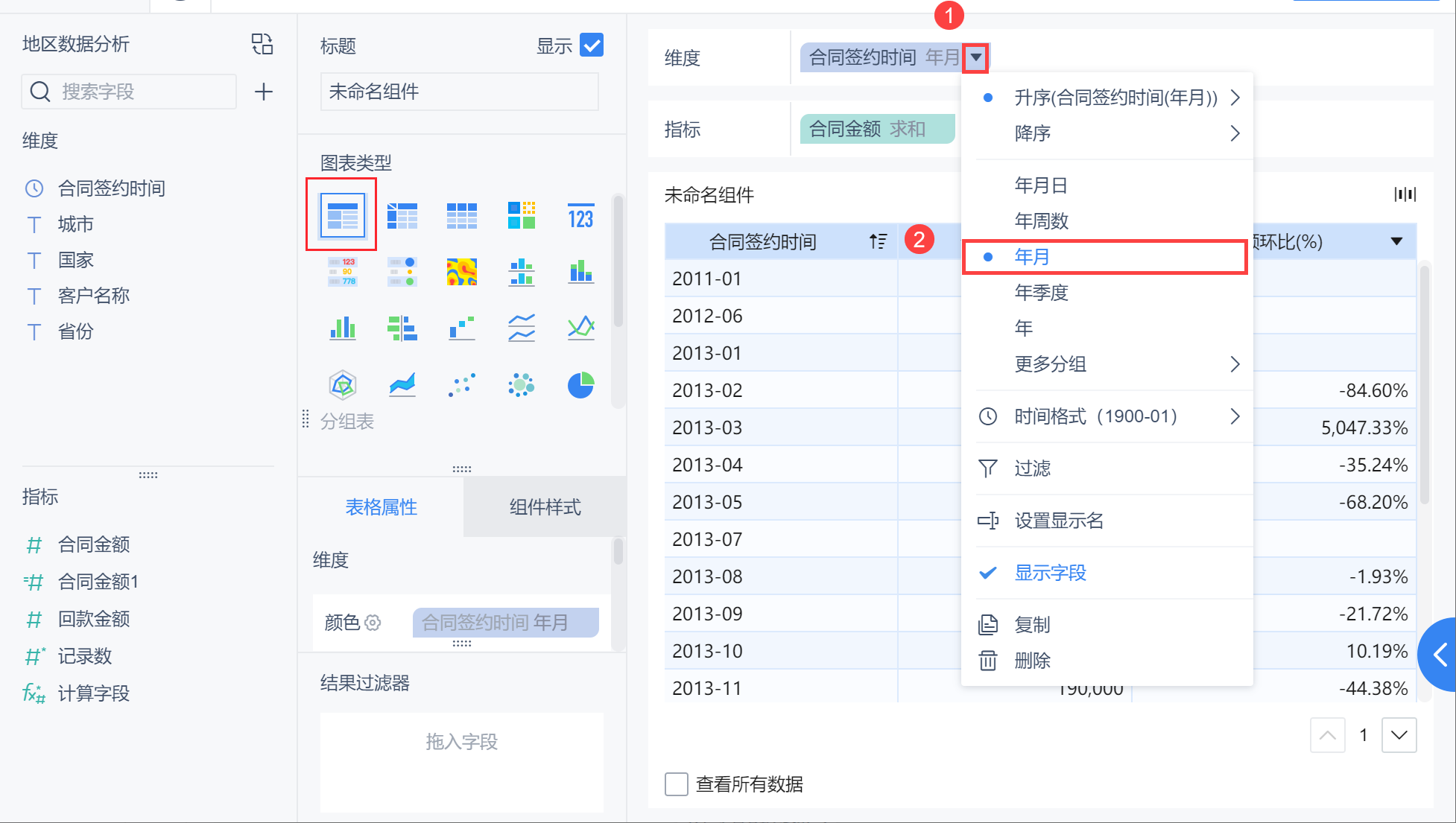Click the heat map chart icon
Image resolution: width=1456 pixels, height=823 pixels.
[461, 273]
